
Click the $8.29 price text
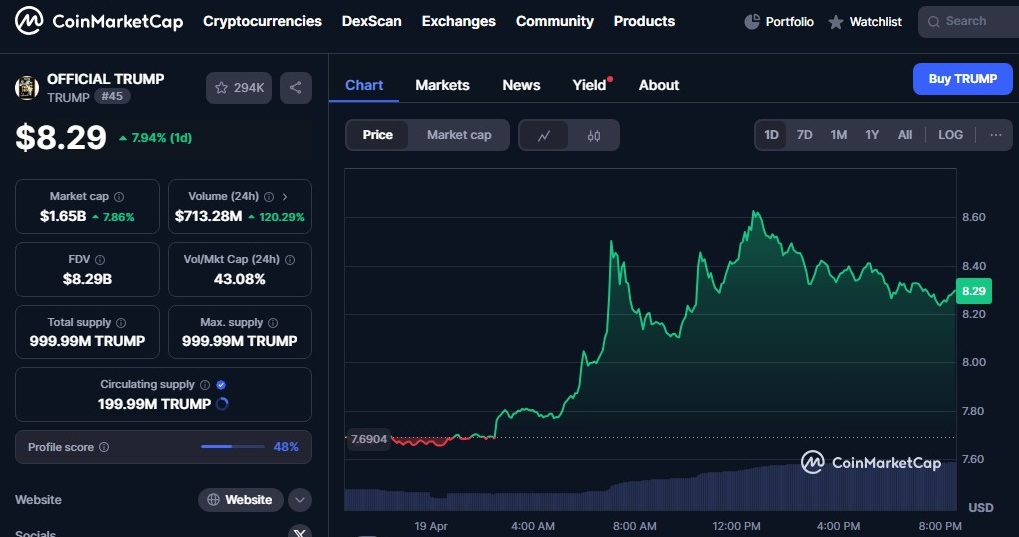pos(60,137)
